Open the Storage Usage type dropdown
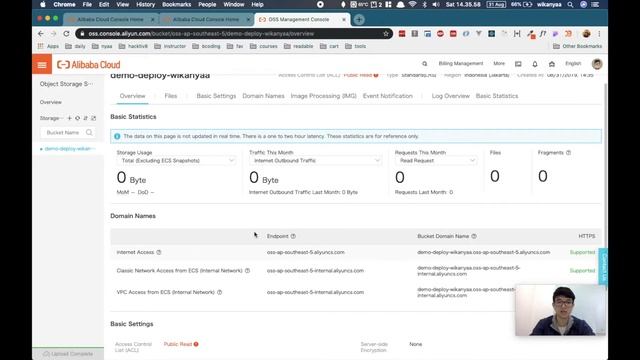 point(177,161)
